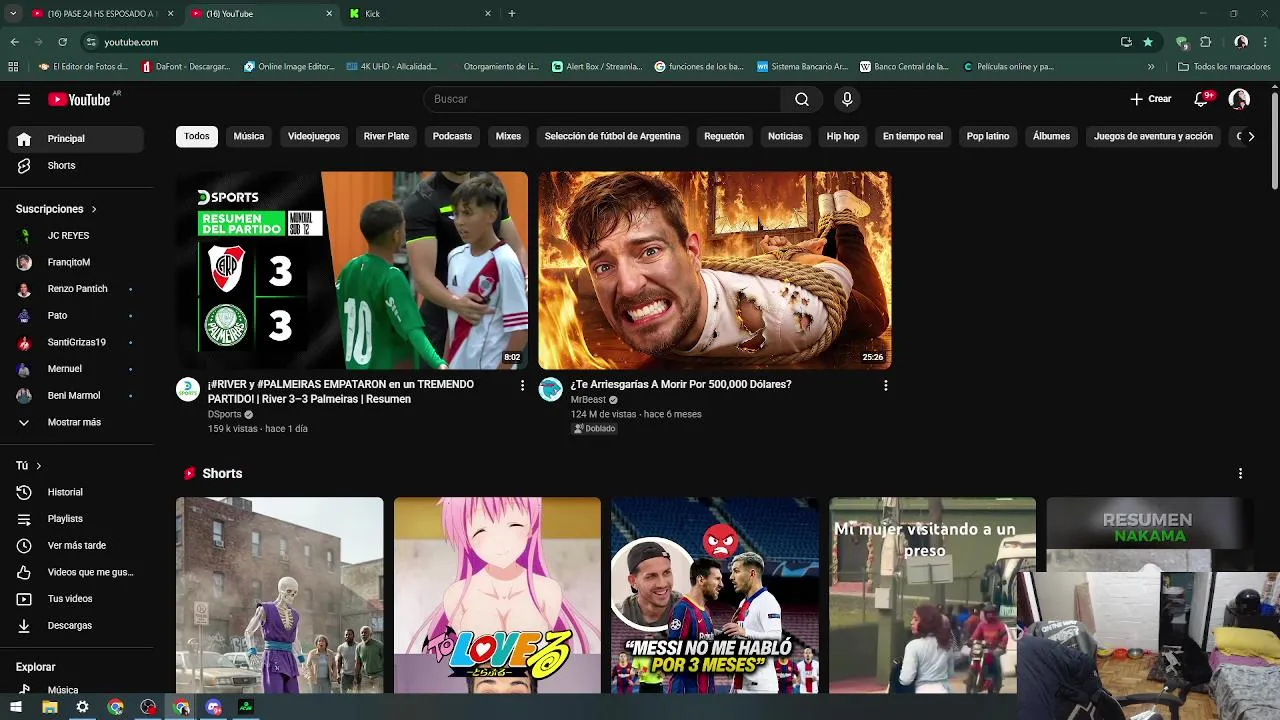
Task: Go back with the browser back arrow
Action: pyautogui.click(x=14, y=42)
